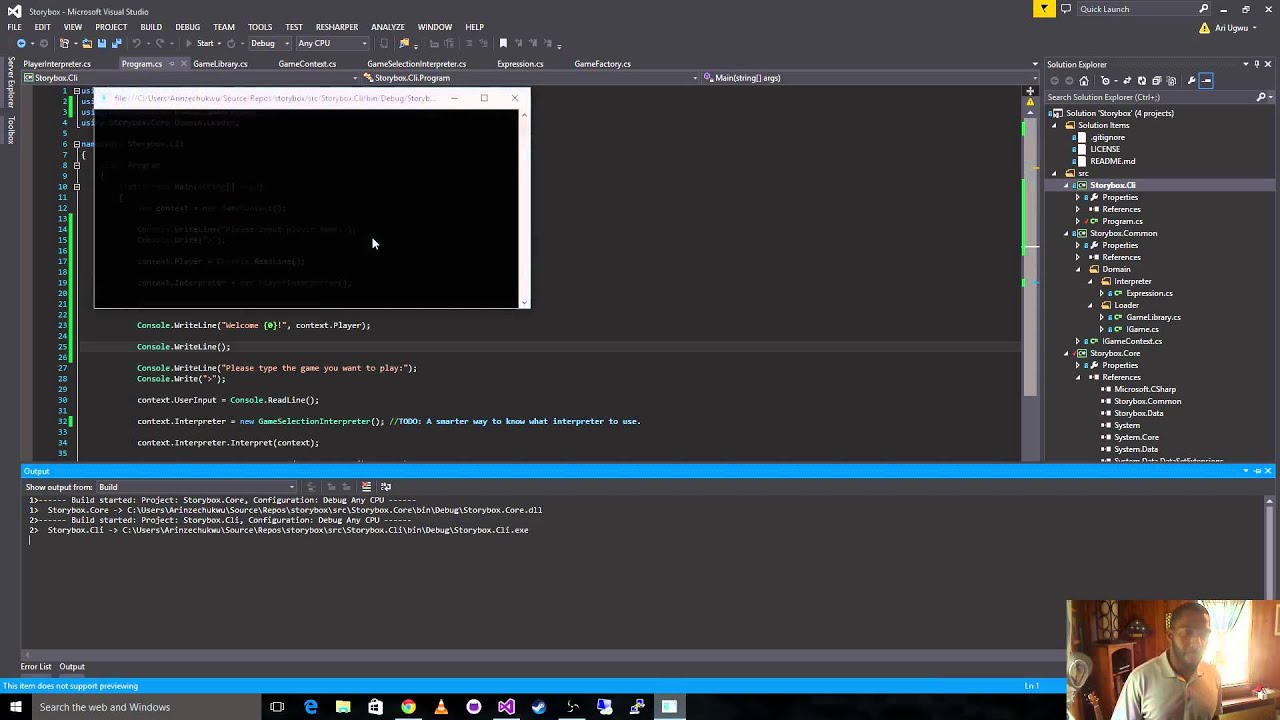This screenshot has width=1280, height=720.
Task: Click Sync with Active Document icon
Action: (1127, 81)
